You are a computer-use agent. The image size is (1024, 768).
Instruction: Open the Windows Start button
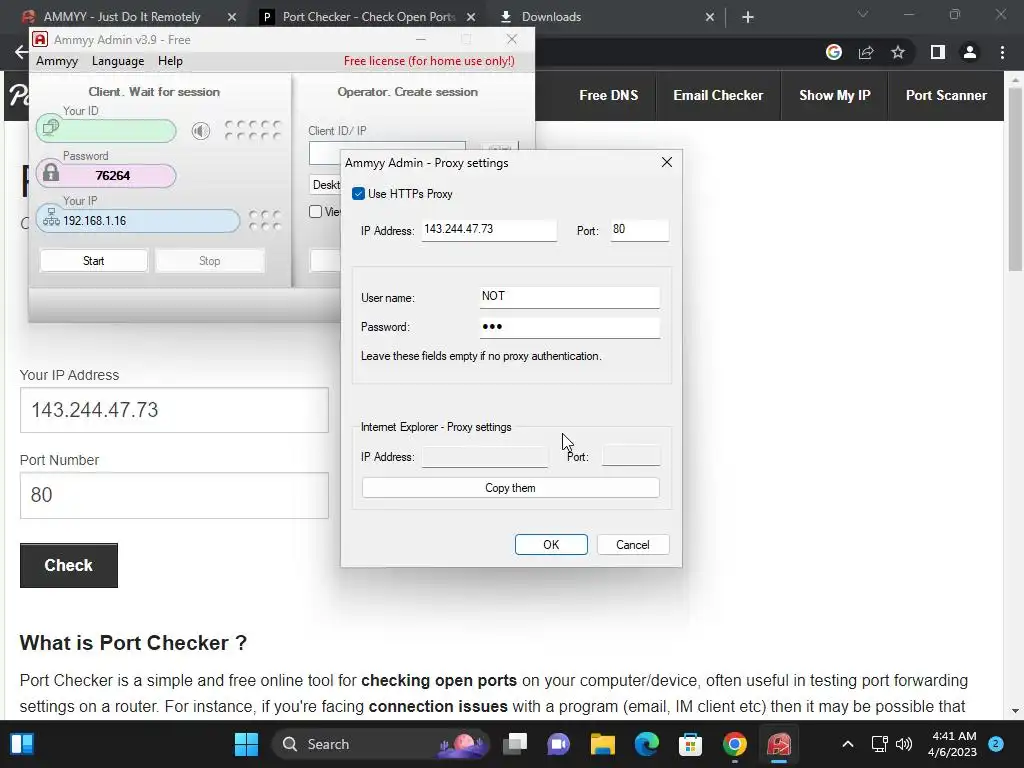(246, 744)
